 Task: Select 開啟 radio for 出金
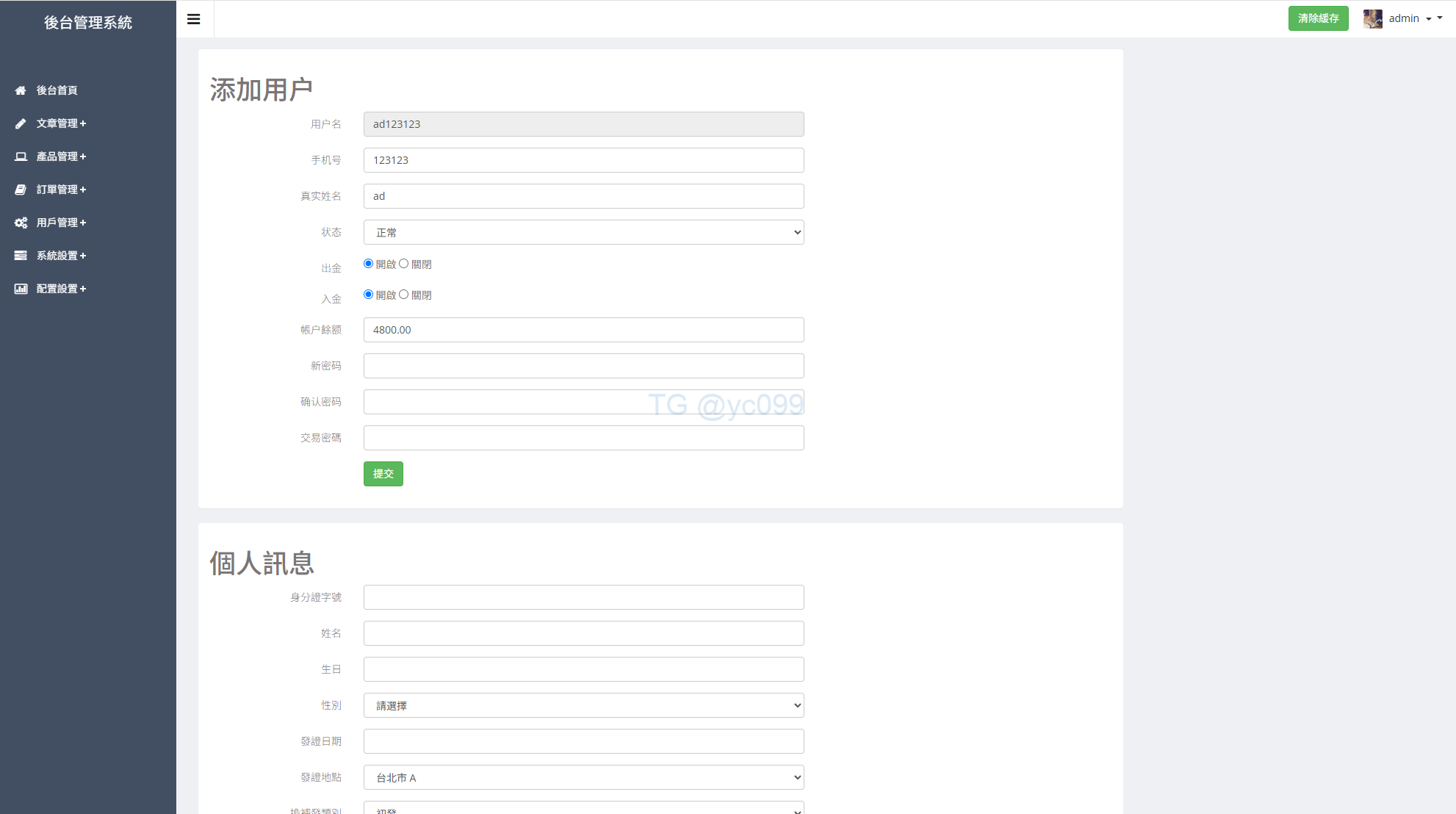(369, 264)
